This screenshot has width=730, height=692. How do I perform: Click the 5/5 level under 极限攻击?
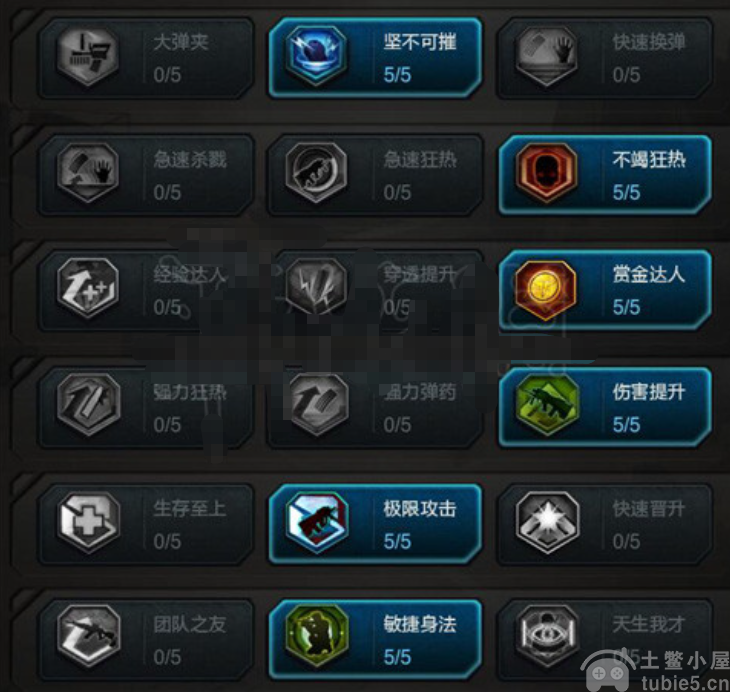(397, 541)
